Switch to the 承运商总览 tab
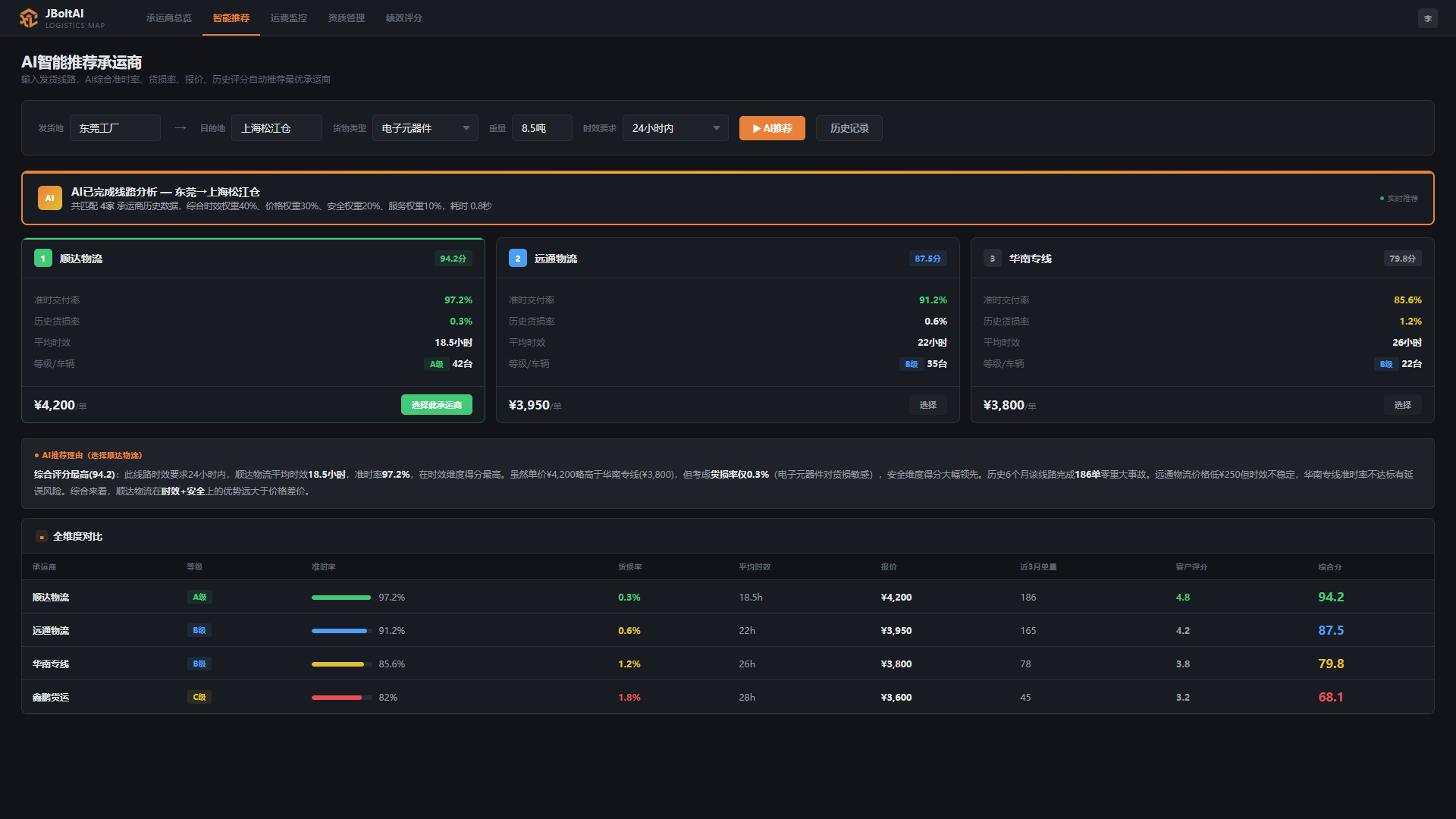Viewport: 1456px width, 819px height. 169,18
